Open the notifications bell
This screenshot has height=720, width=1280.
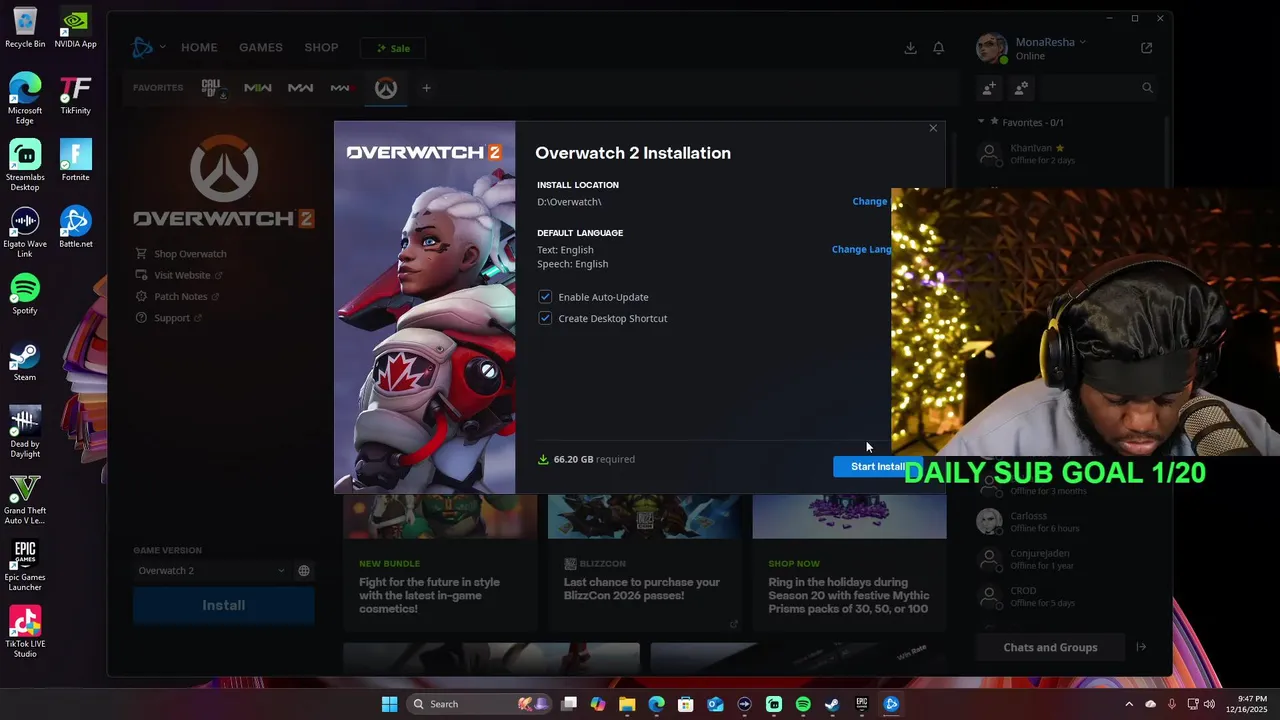[x=939, y=48]
